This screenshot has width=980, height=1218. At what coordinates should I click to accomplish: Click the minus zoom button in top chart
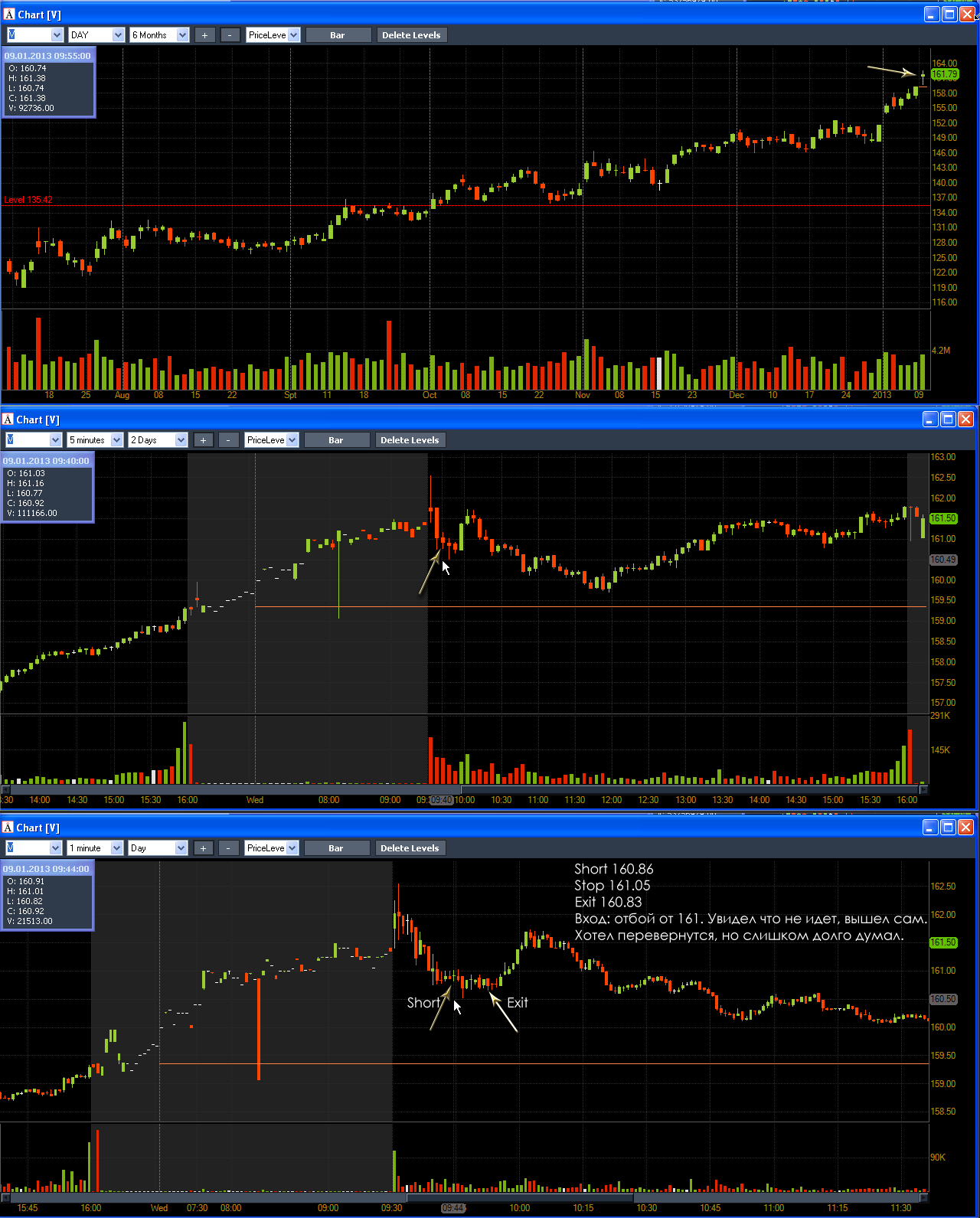click(230, 35)
